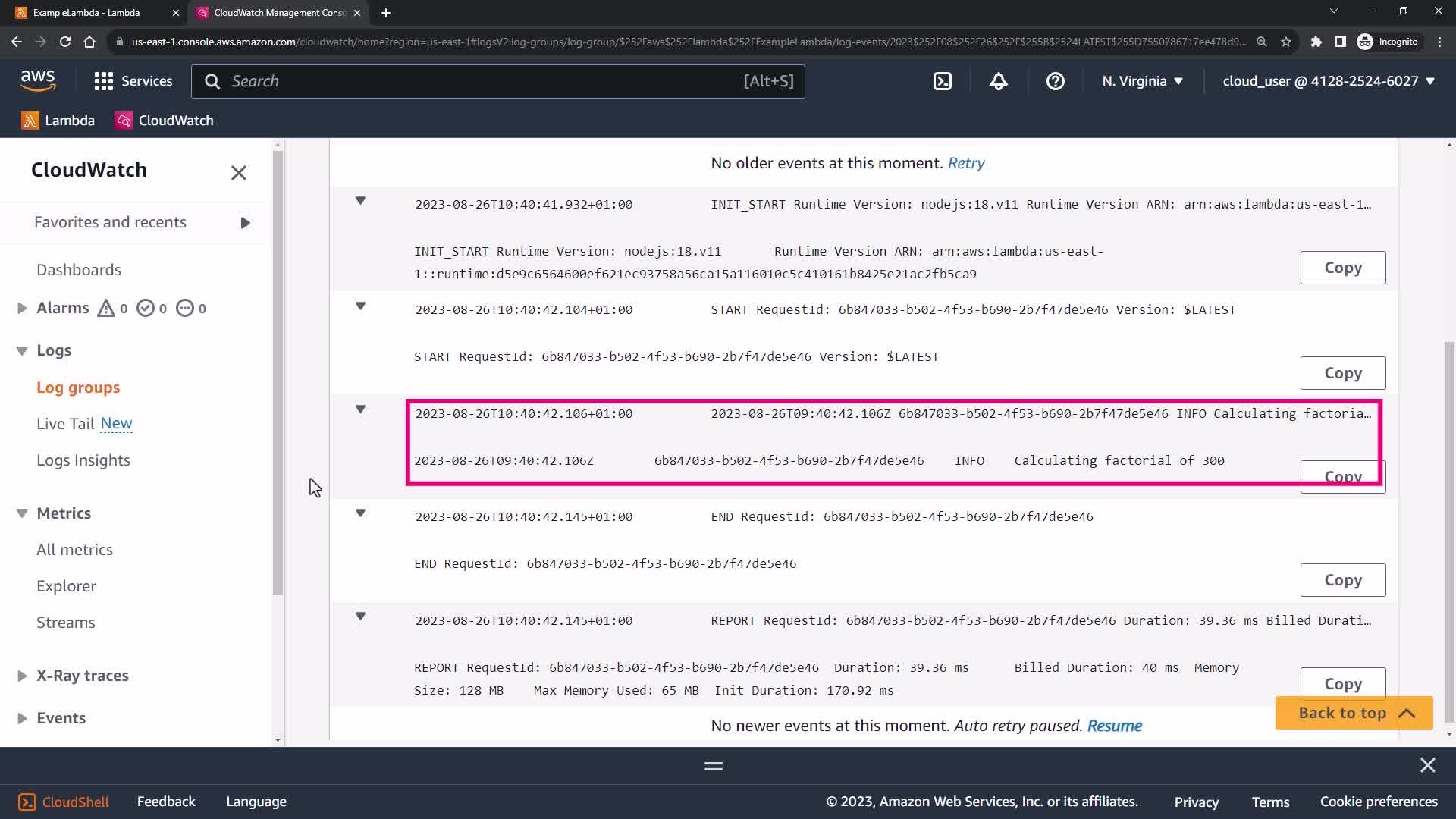1456x819 pixels.
Task: Open the help question mark icon
Action: pos(1055,81)
